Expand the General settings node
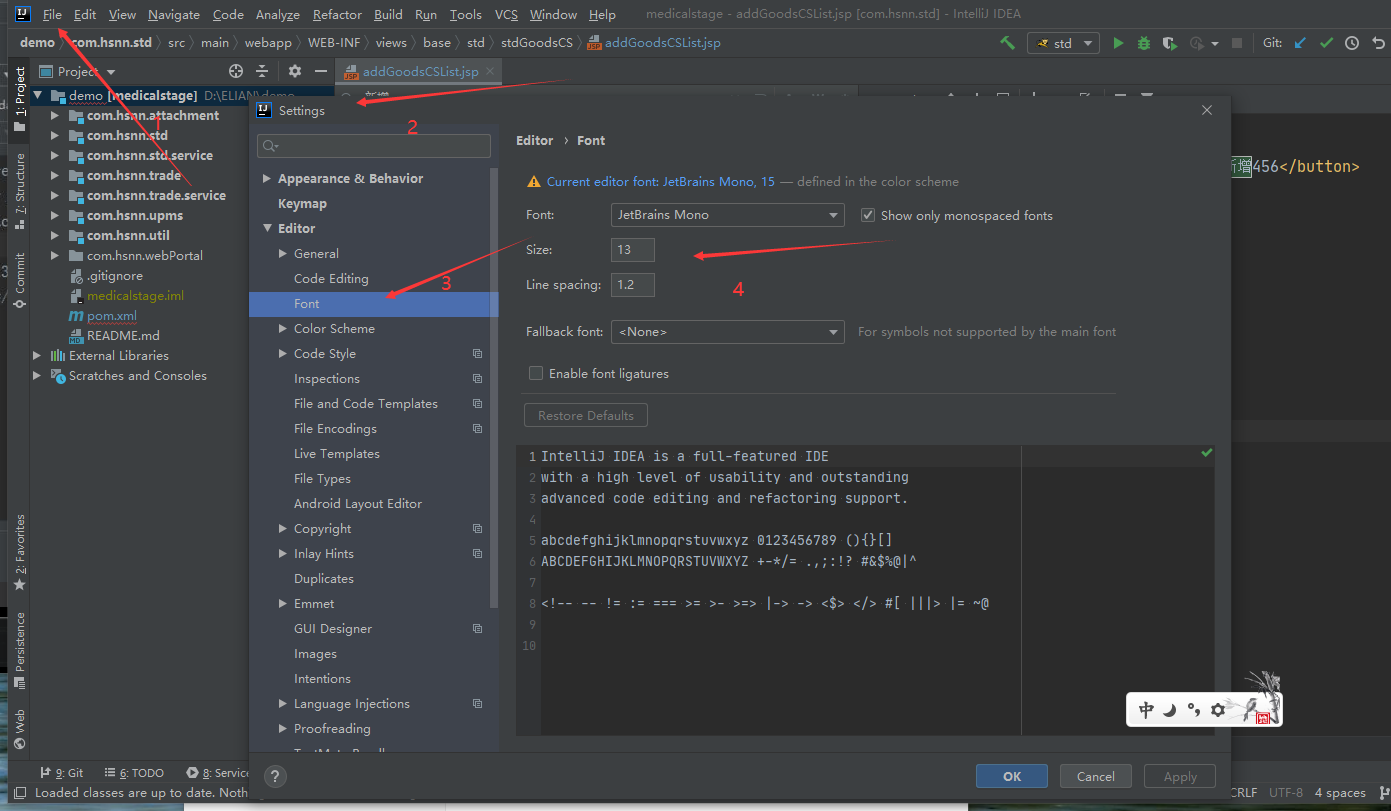Image resolution: width=1391 pixels, height=811 pixels. pos(283,254)
